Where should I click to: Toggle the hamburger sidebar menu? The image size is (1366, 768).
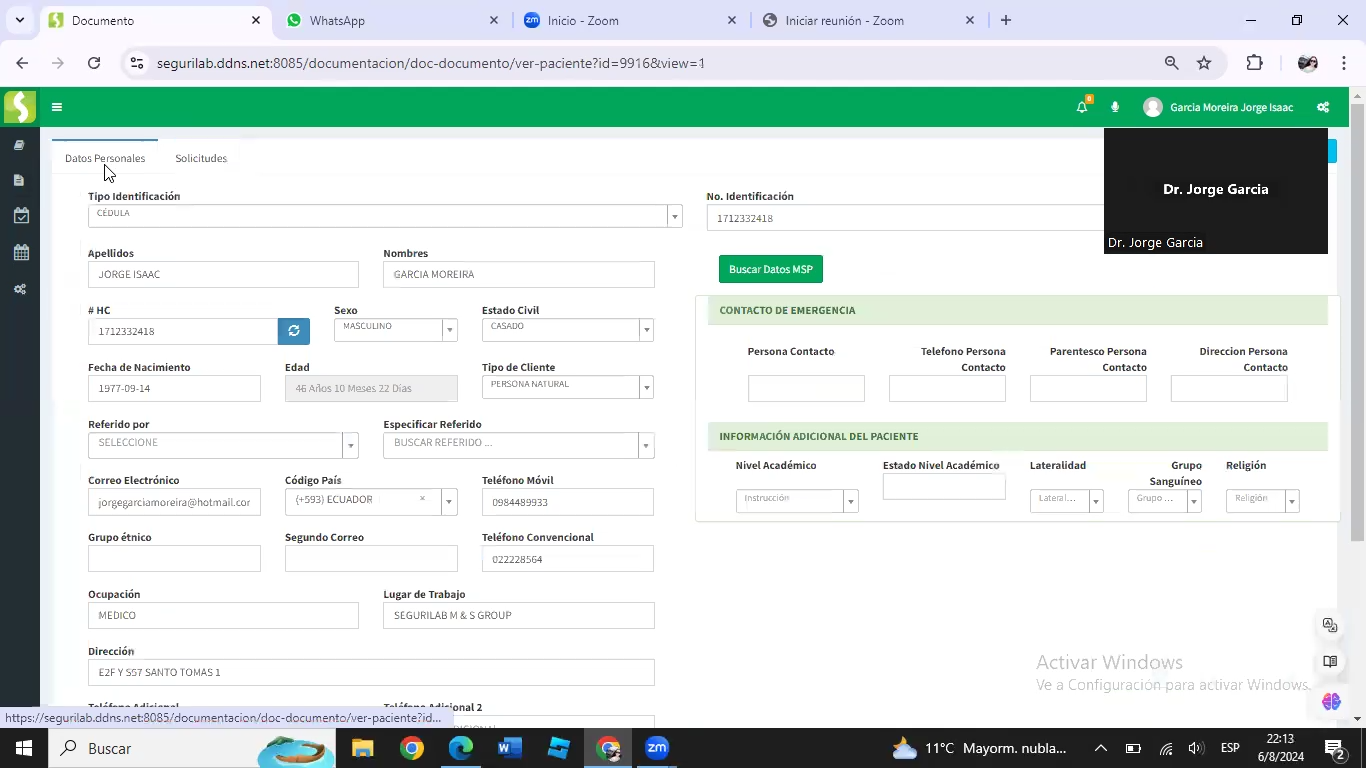[x=57, y=107]
